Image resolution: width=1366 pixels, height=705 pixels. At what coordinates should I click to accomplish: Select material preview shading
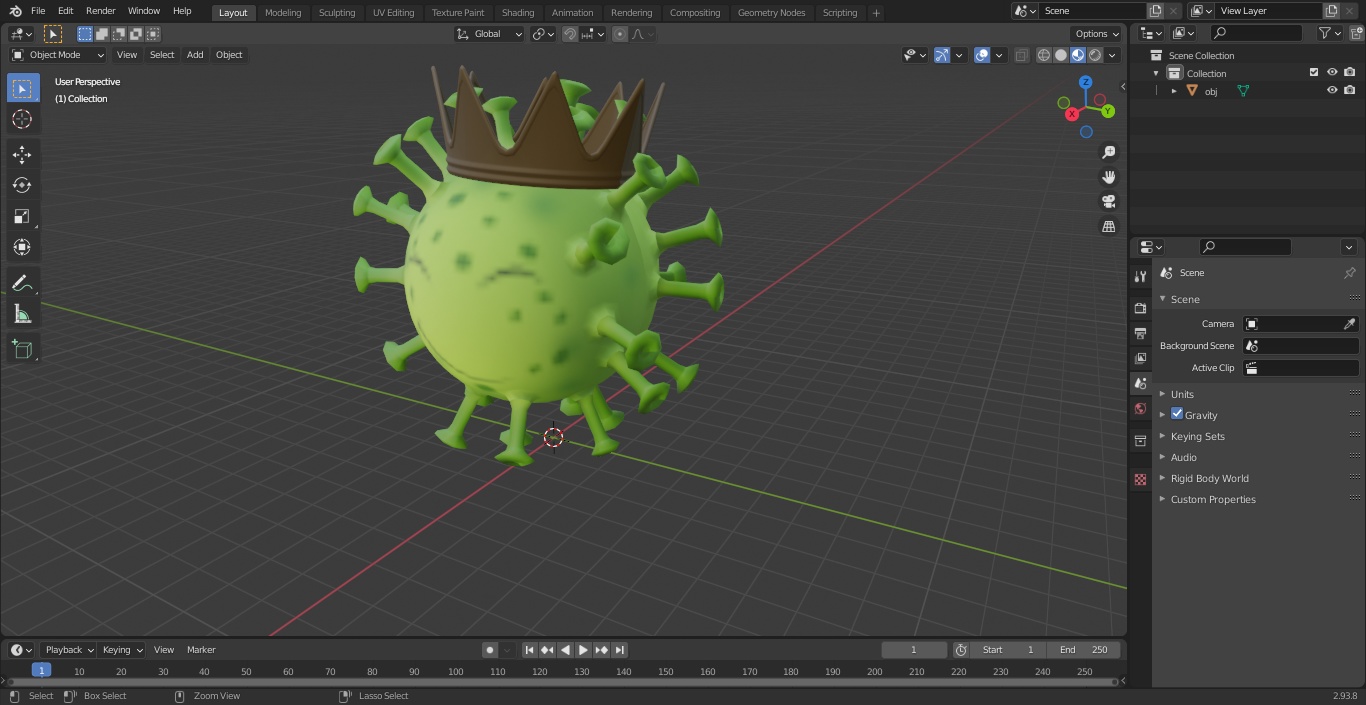1078,55
